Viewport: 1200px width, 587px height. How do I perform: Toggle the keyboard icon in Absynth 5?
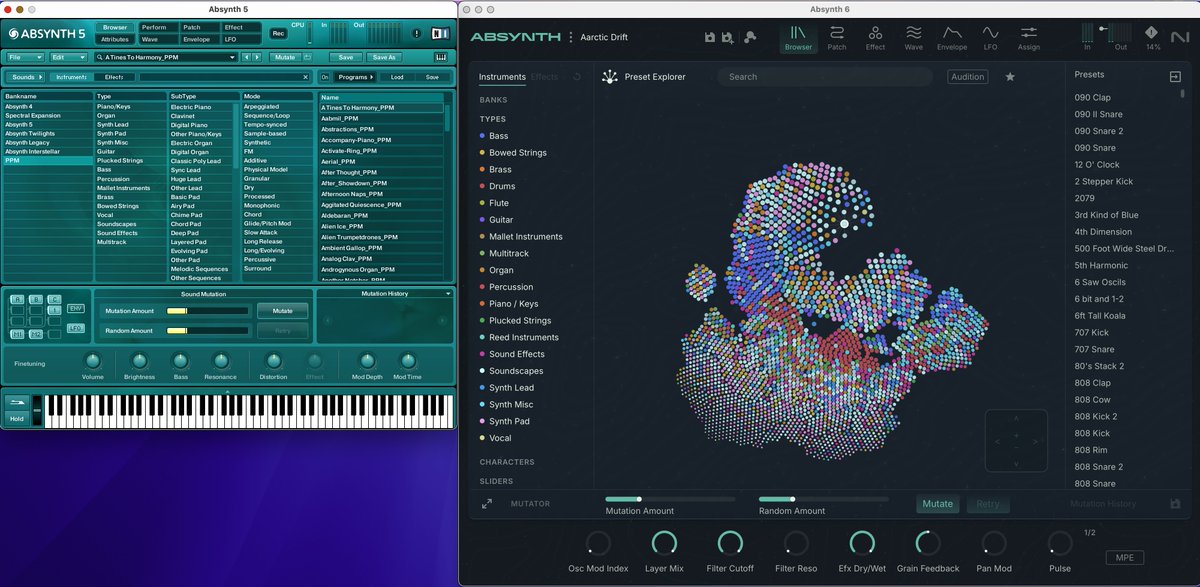441,57
